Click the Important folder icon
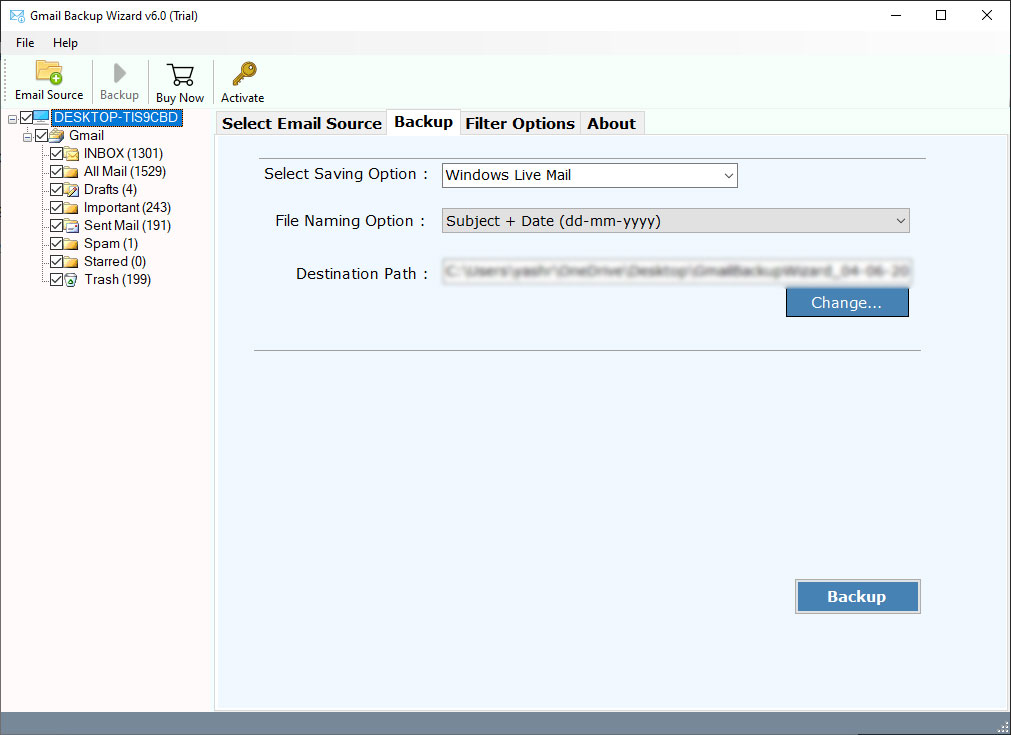1011x735 pixels. point(72,208)
